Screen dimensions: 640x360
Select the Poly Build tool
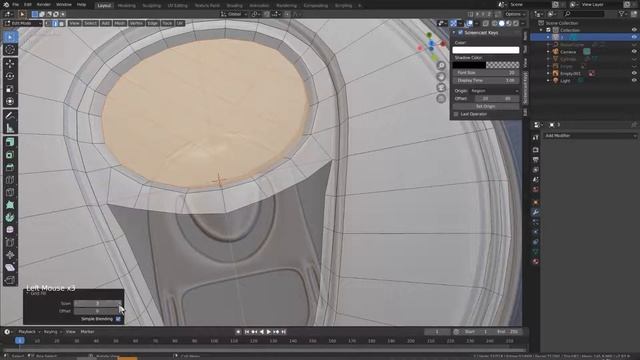click(x=10, y=205)
